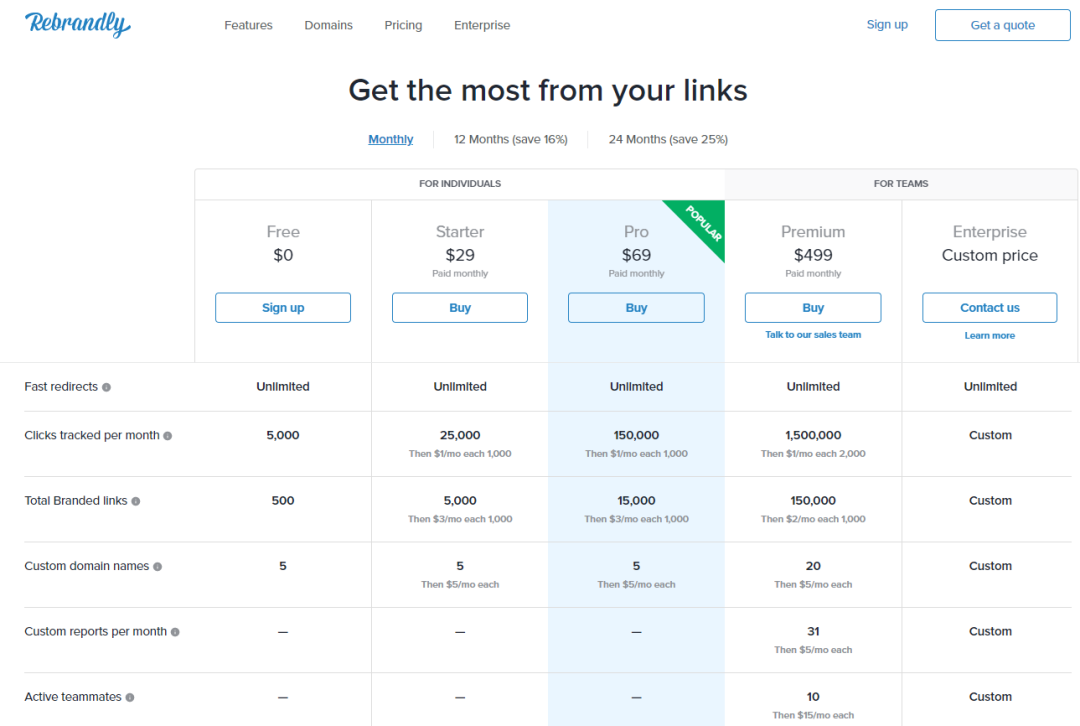Click Sign up button under Free plan
Screen dimensions: 1080x726
[x=283, y=308]
